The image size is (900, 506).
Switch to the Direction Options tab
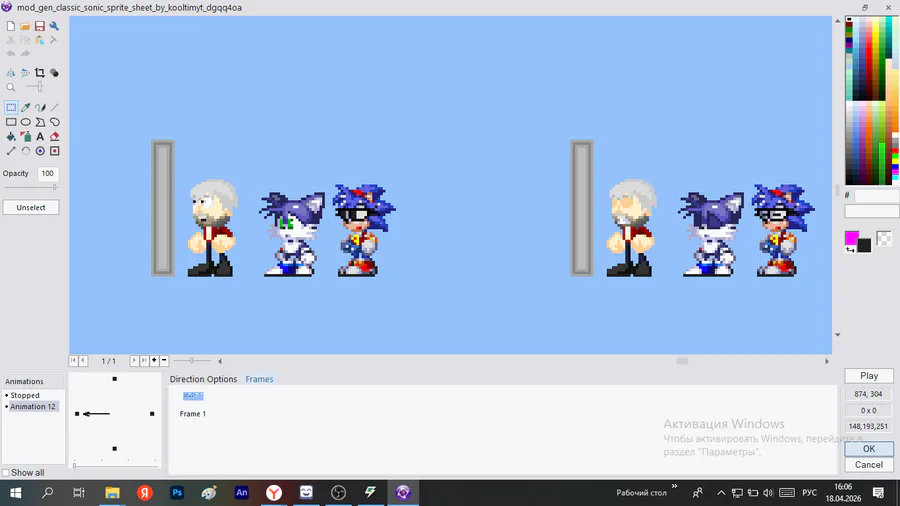[x=203, y=379]
